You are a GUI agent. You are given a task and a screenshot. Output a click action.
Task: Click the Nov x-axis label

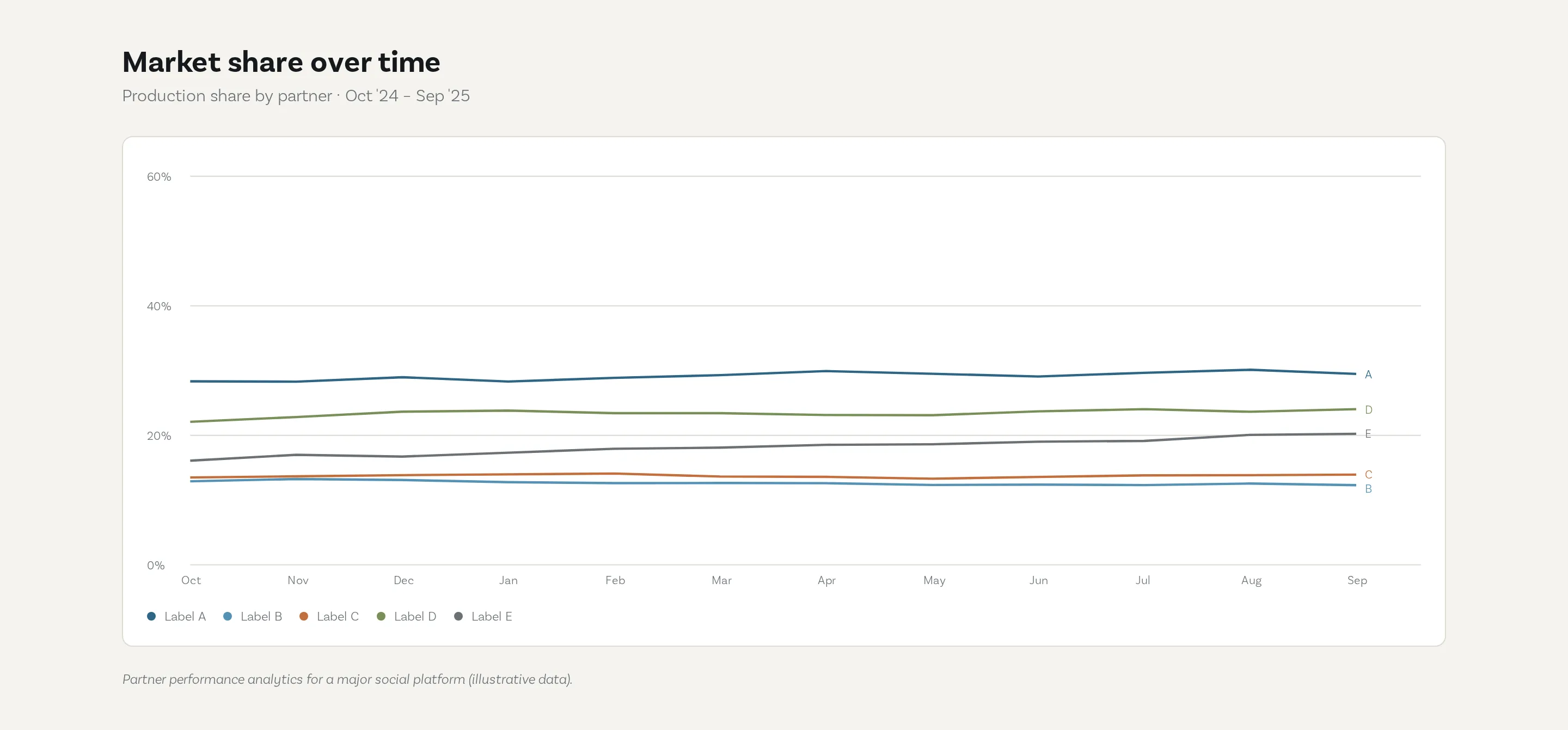tap(298, 580)
